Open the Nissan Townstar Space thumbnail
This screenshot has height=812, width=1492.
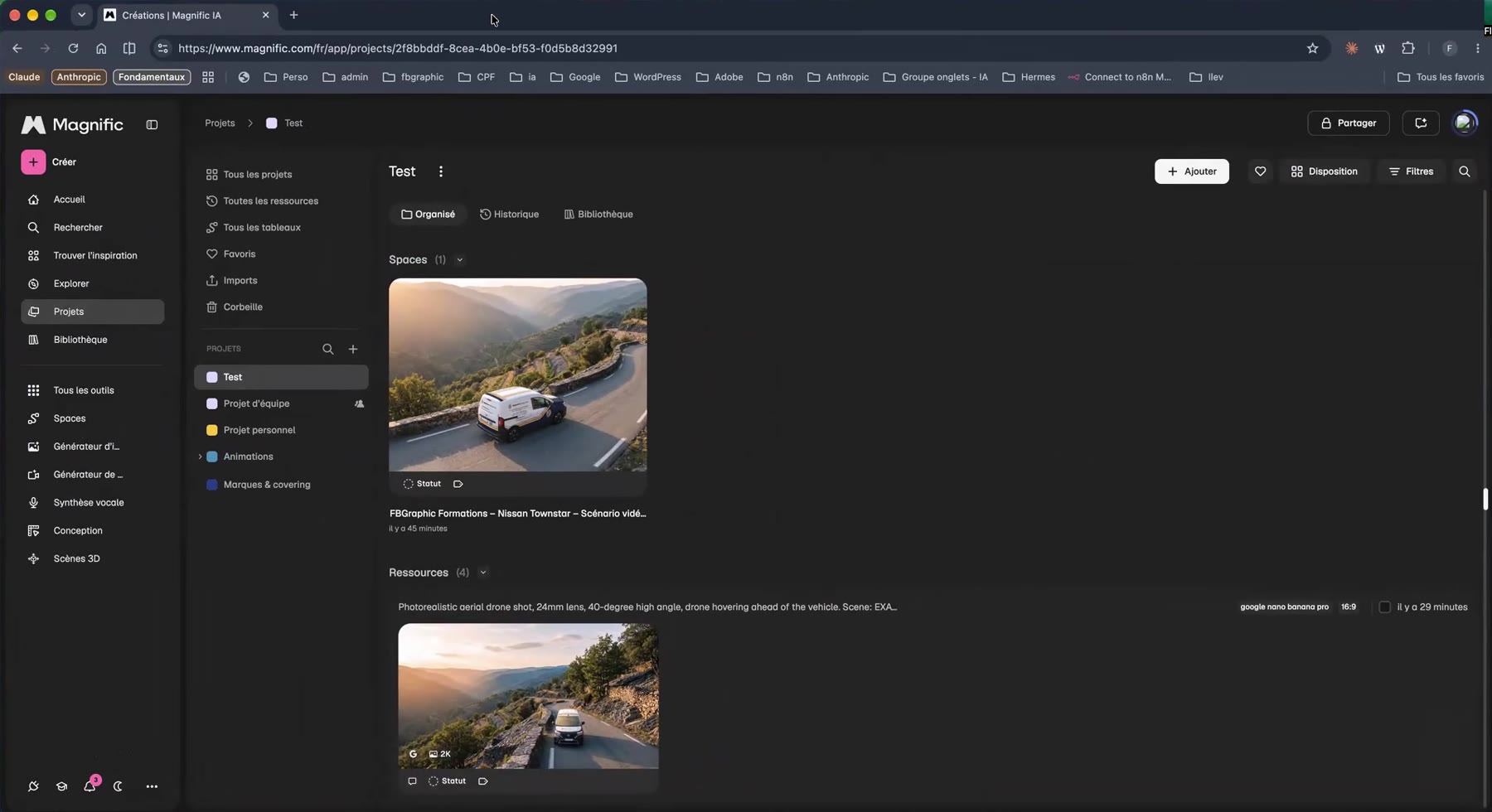pyautogui.click(x=518, y=375)
